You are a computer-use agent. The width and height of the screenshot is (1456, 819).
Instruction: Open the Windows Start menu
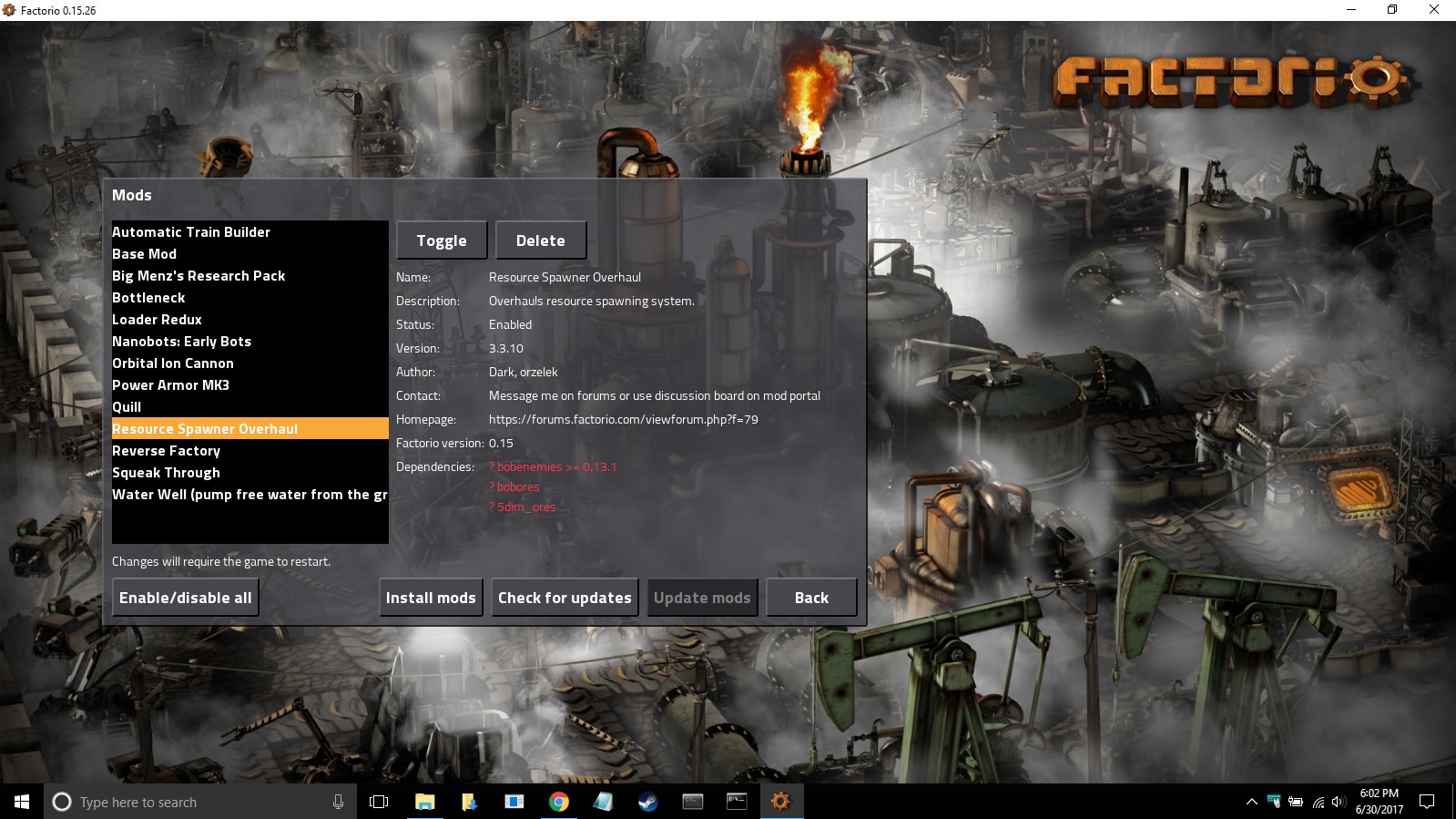tap(22, 802)
